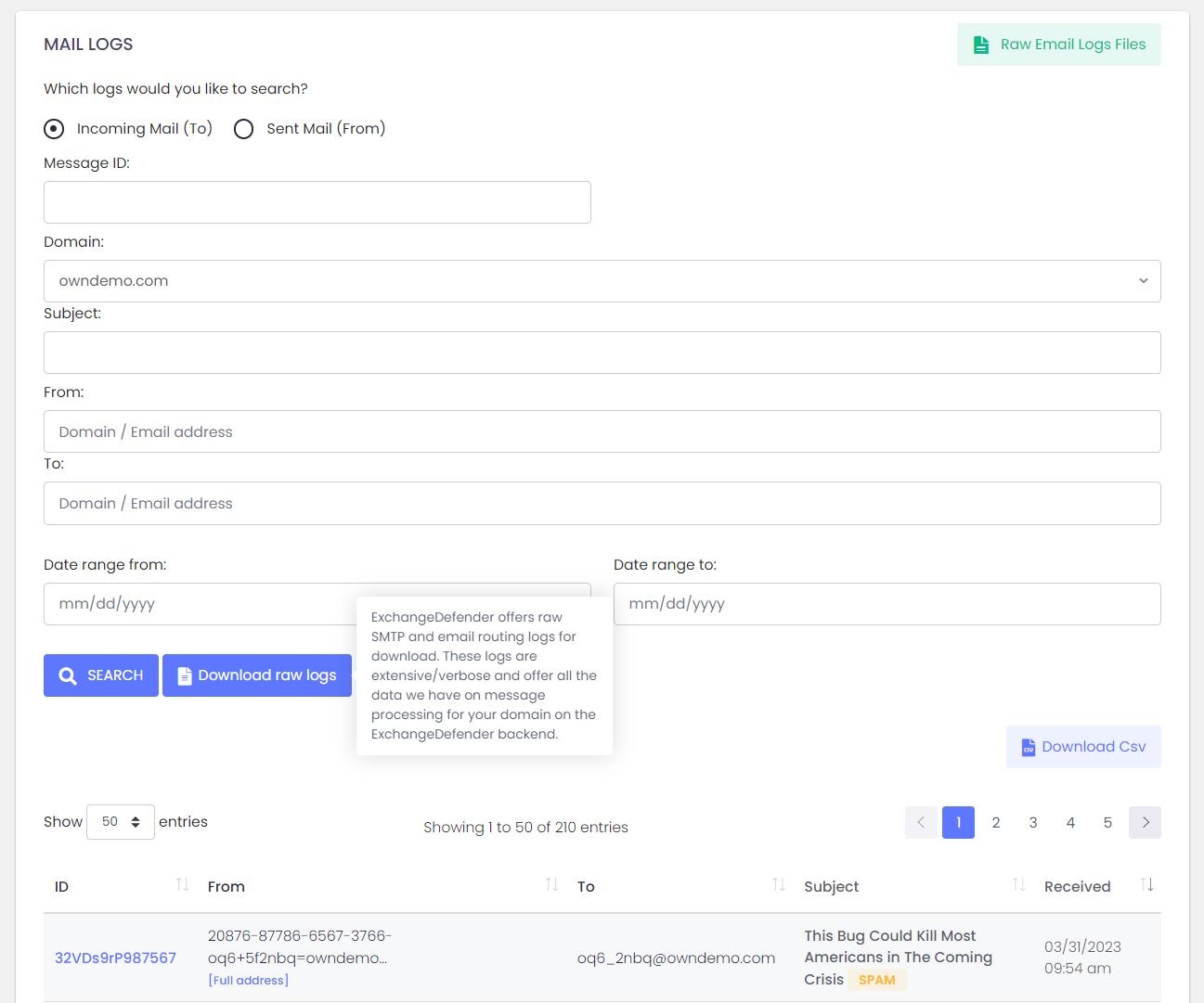This screenshot has height=1003, width=1204.
Task: Jump to page 5 of results
Action: pos(1107,823)
